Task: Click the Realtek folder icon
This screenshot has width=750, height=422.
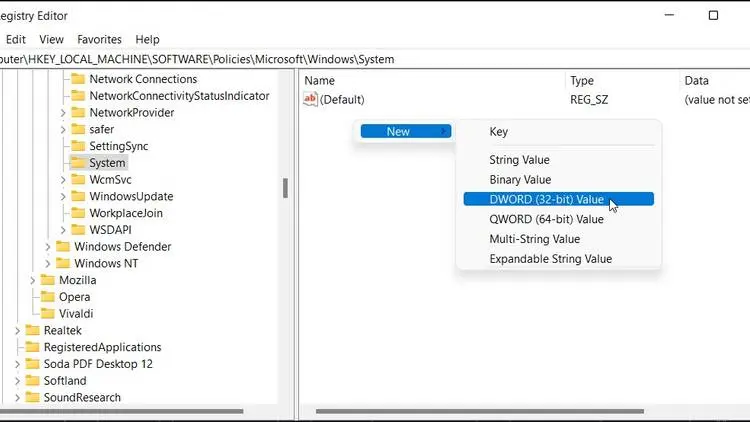Action: point(32,331)
